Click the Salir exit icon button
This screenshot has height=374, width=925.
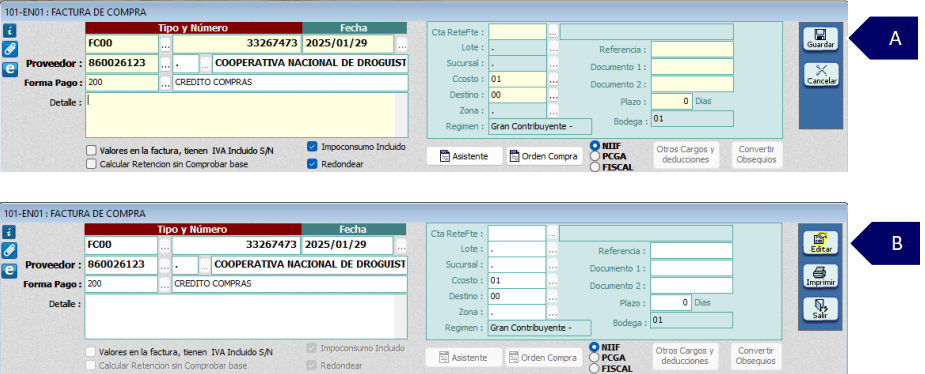(820, 309)
